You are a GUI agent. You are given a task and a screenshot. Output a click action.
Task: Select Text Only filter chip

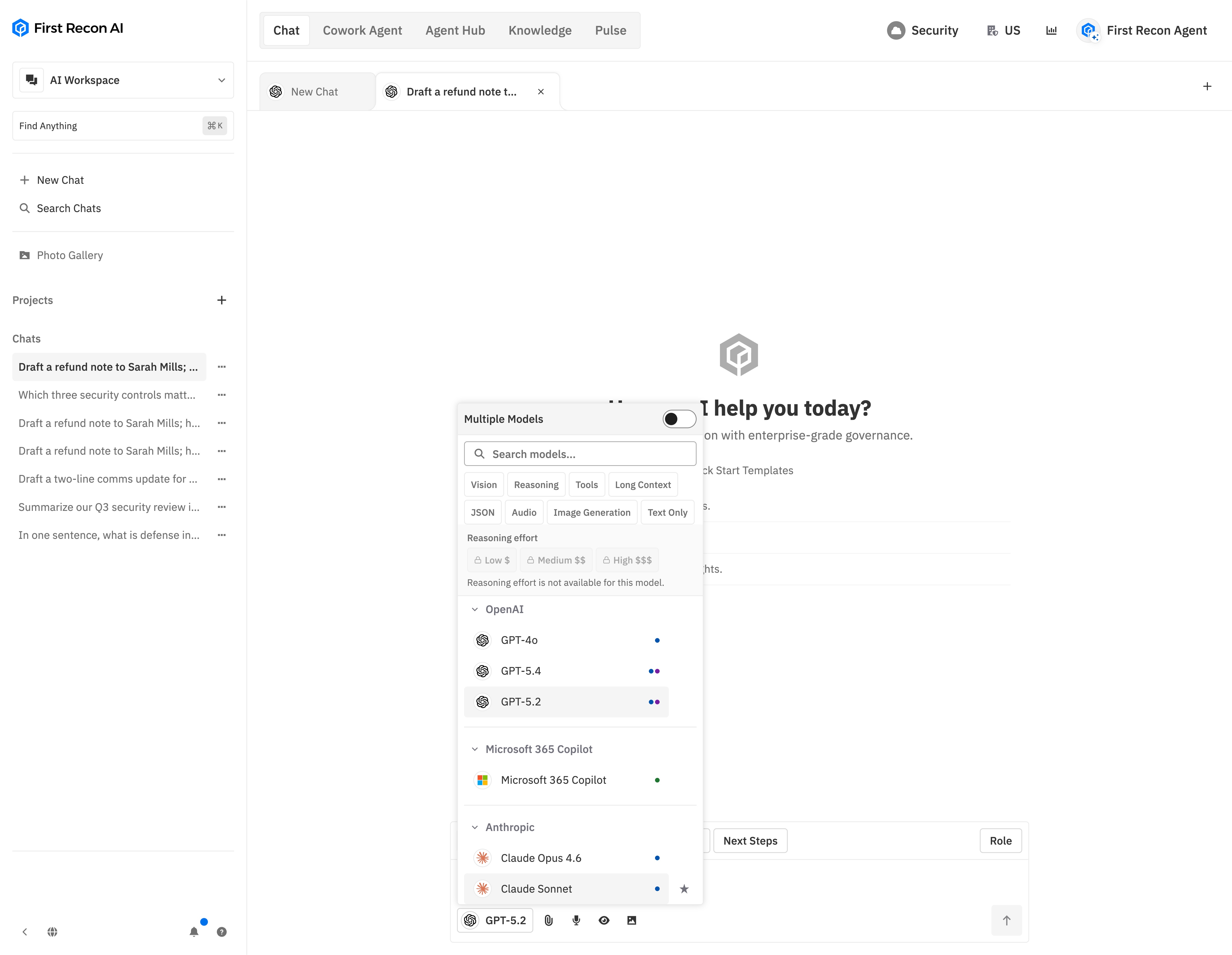pyautogui.click(x=667, y=512)
